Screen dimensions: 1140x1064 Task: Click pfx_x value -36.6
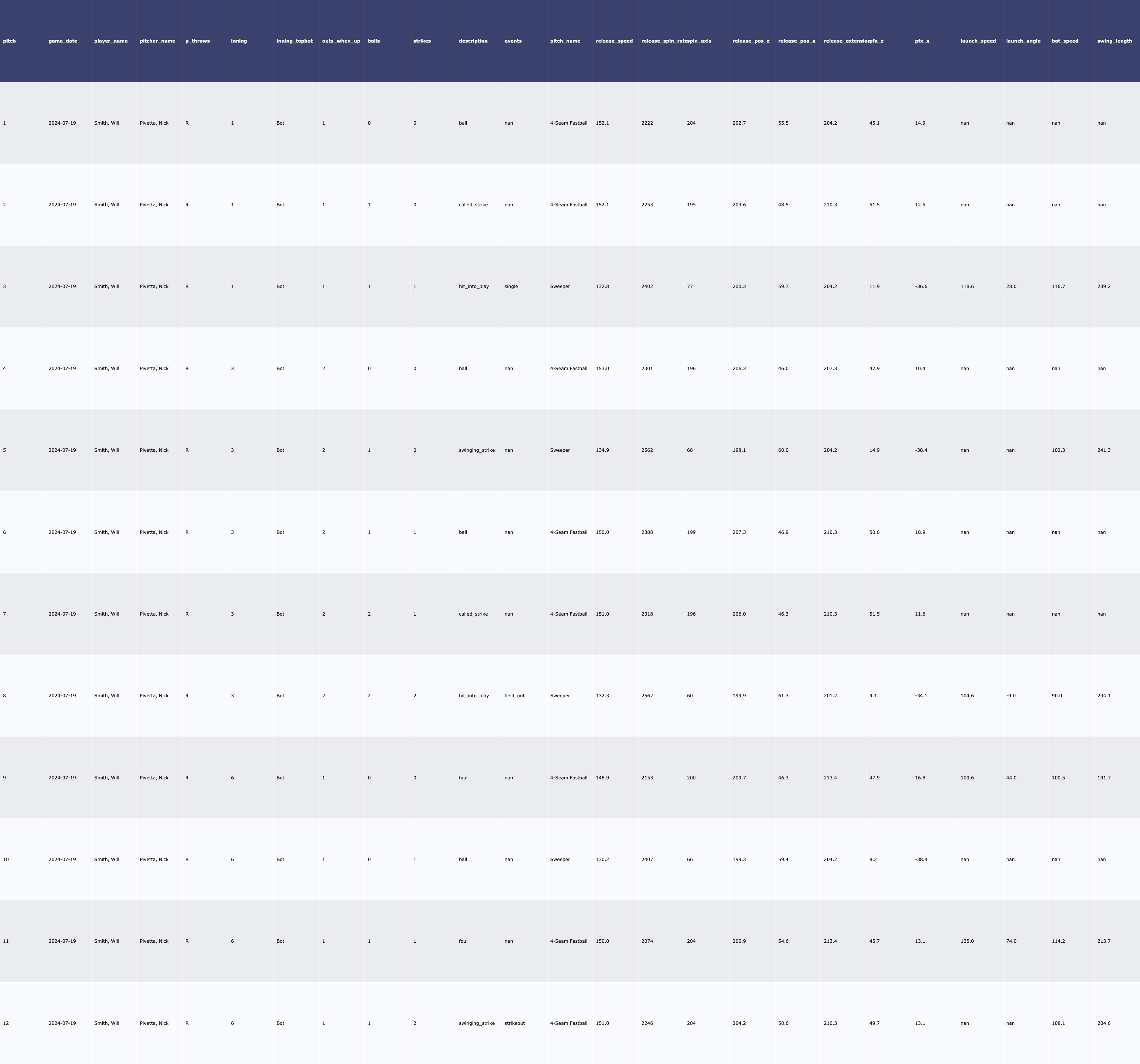pyautogui.click(x=921, y=286)
